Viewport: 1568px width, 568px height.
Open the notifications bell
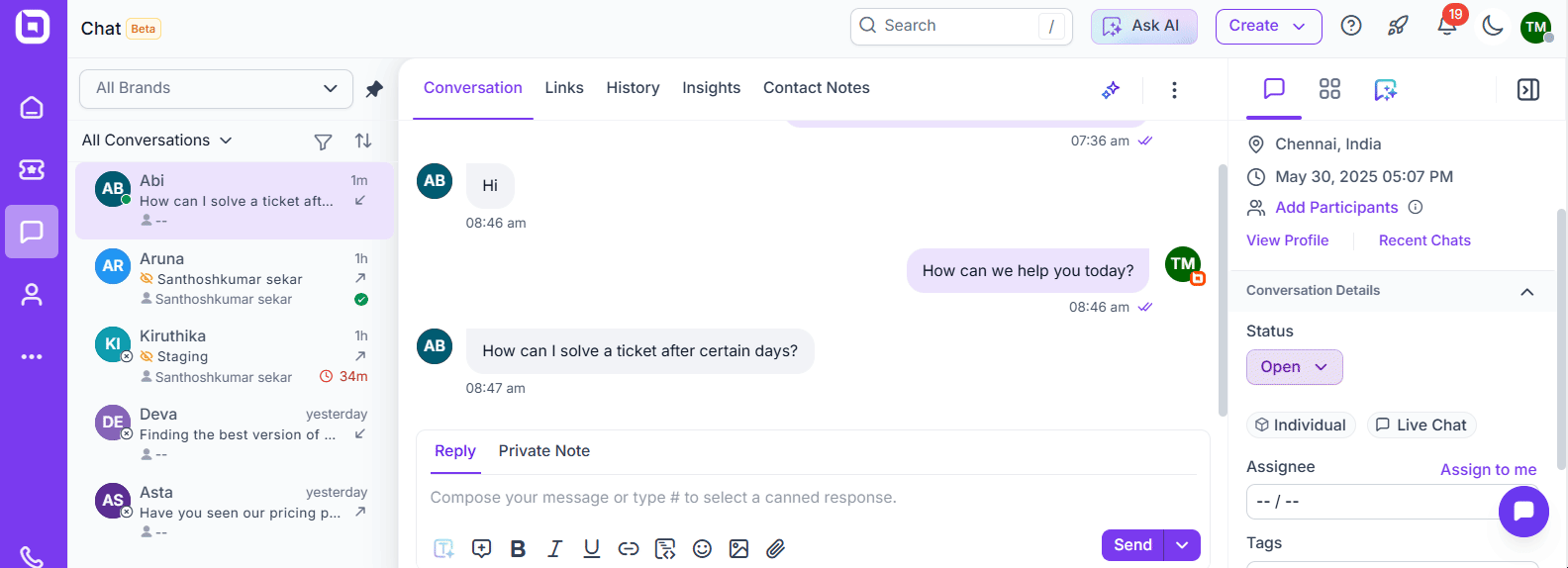[1447, 26]
